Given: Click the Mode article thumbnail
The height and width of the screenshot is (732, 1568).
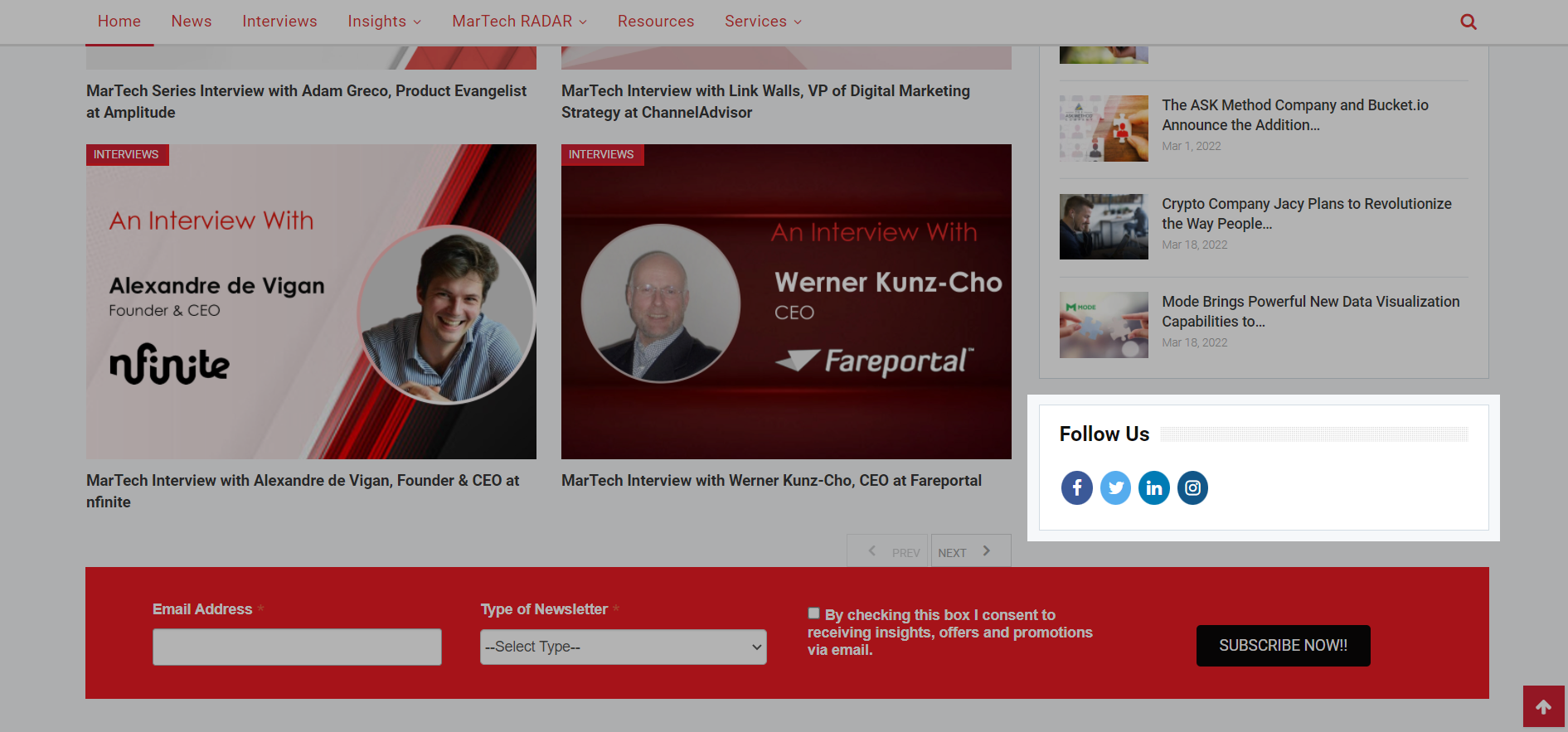Looking at the screenshot, I should [1104, 325].
